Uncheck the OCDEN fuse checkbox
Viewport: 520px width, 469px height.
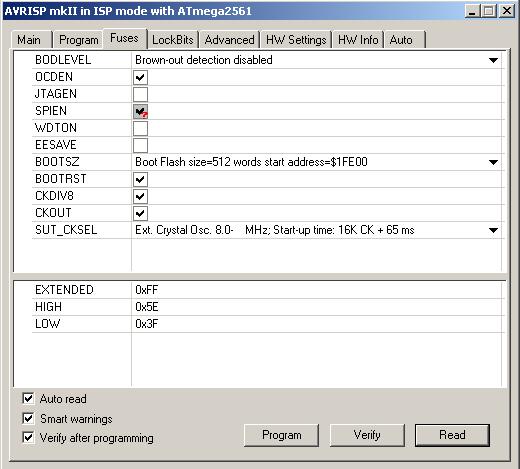[140, 77]
